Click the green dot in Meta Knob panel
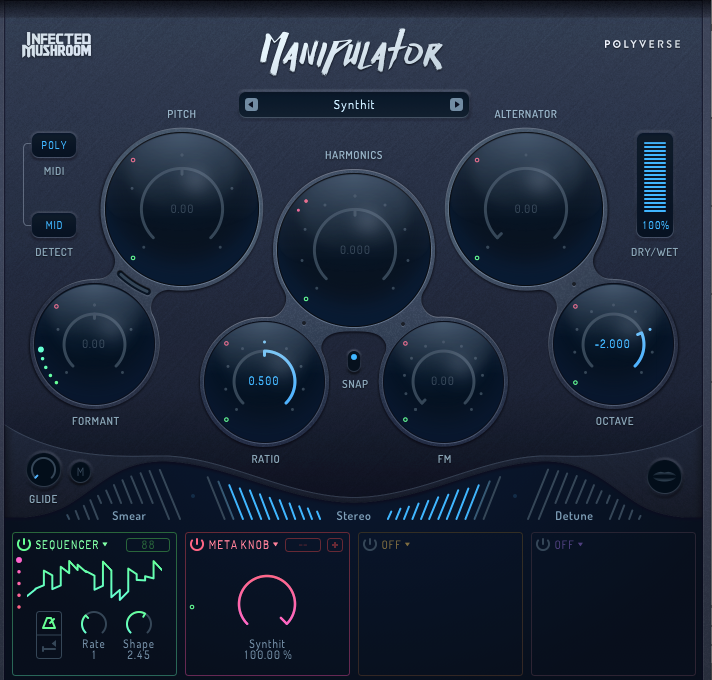Viewport: 712px width, 680px height. point(192,607)
